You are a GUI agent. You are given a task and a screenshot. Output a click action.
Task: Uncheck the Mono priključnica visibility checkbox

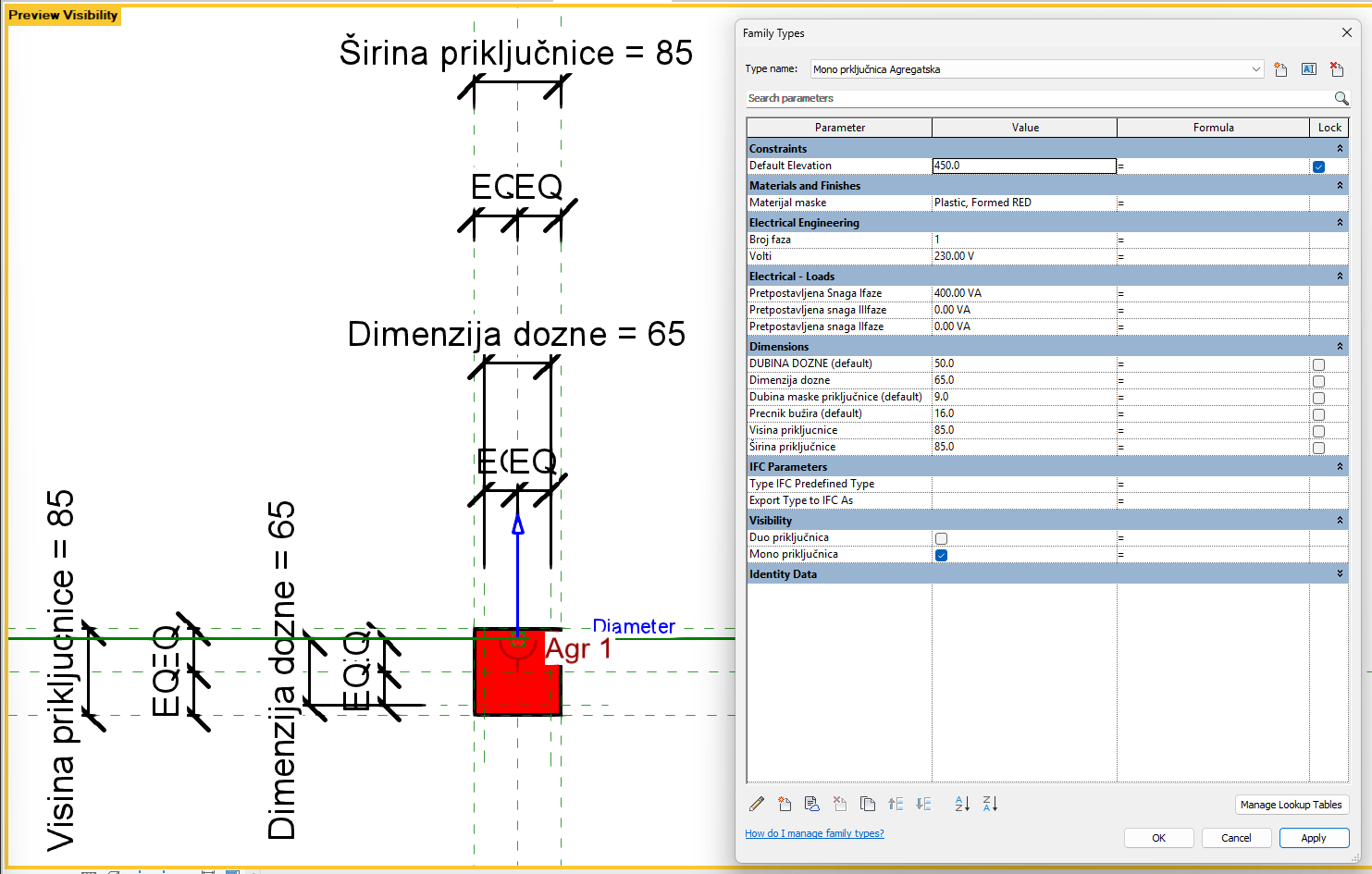click(941, 555)
